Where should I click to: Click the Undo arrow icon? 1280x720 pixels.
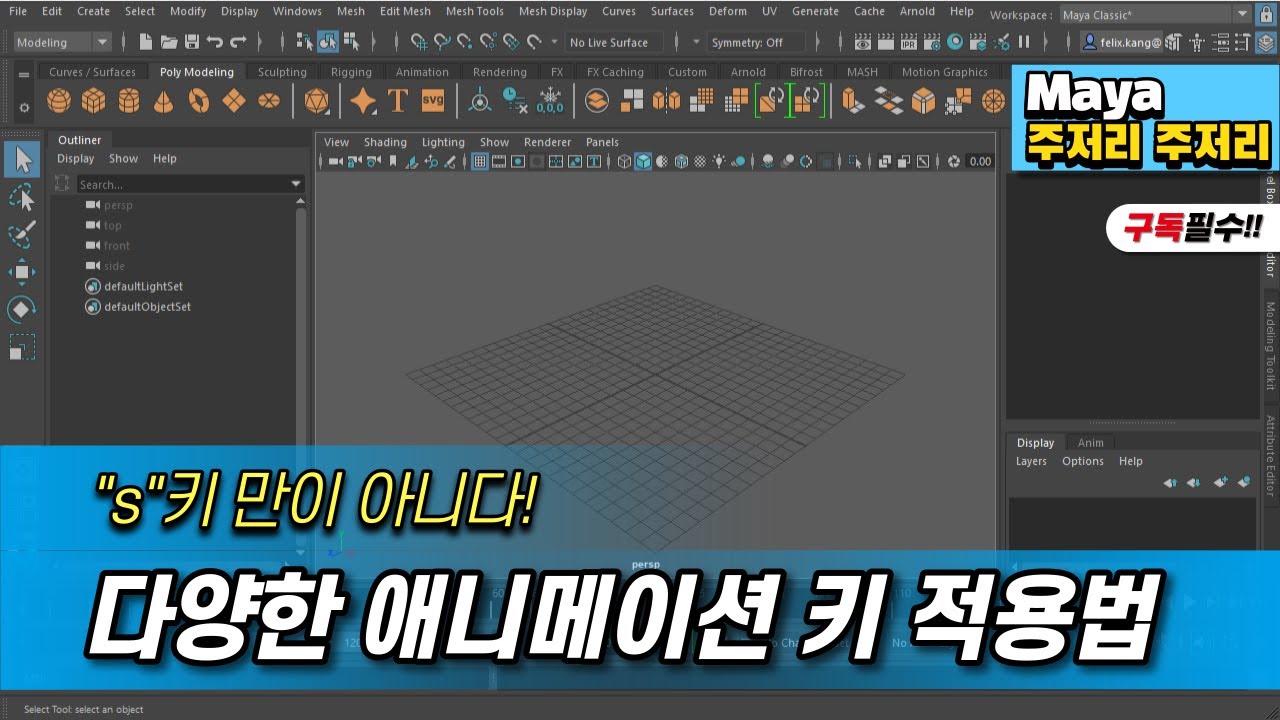point(214,42)
